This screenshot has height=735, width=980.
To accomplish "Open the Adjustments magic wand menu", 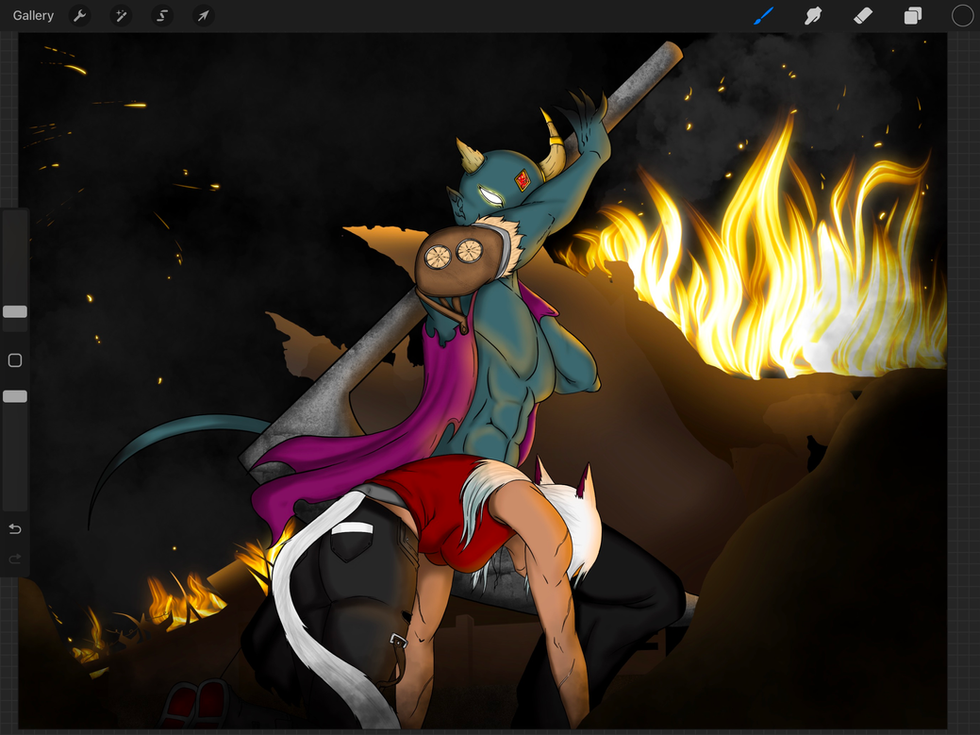I will [121, 16].
